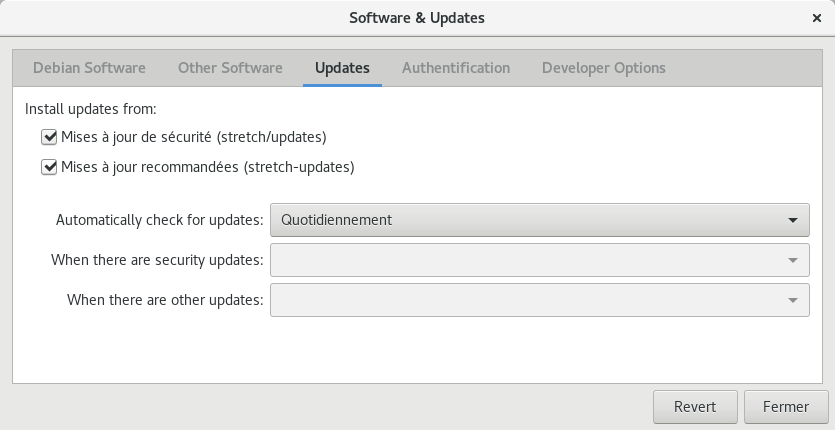Viewport: 835px width, 430px height.
Task: Uncheck the security updates (stretch/updates) checkbox
Action: pyautogui.click(x=49, y=137)
